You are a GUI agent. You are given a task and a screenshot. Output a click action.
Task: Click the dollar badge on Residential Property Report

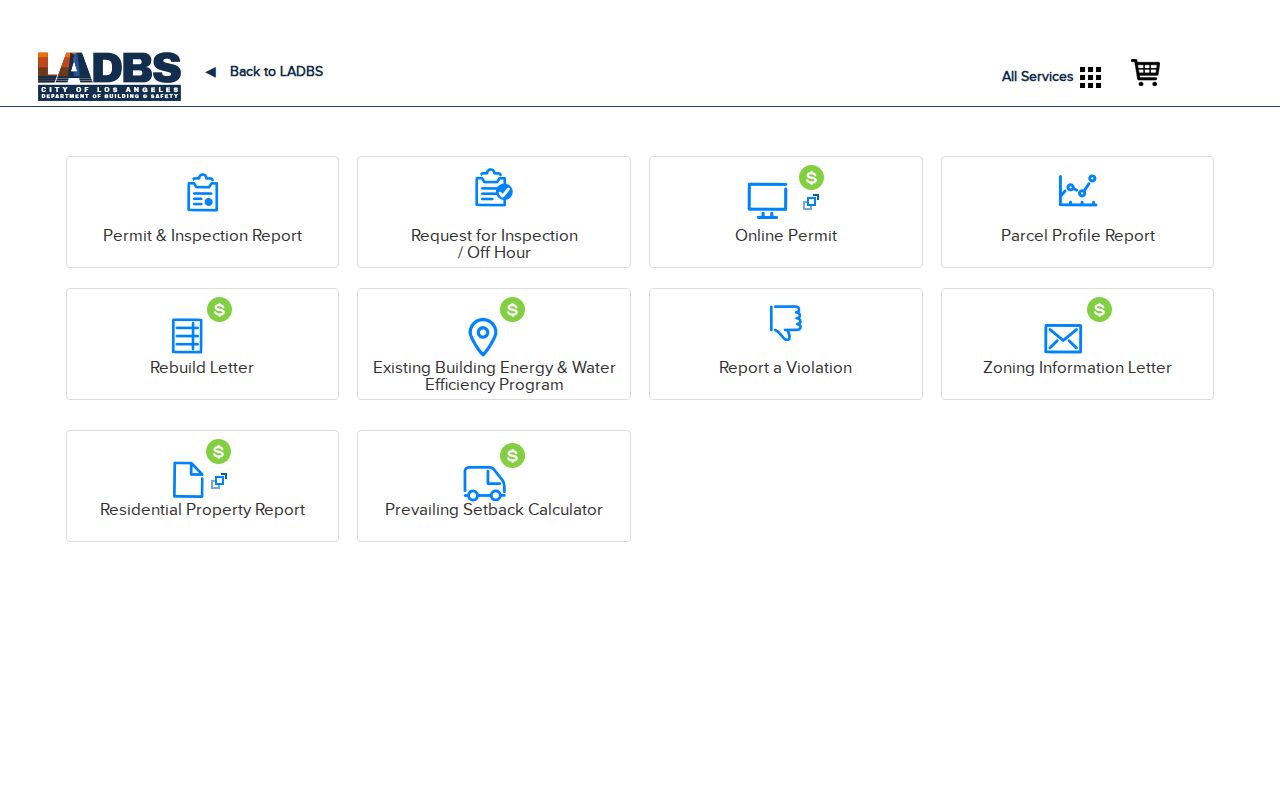pyautogui.click(x=218, y=452)
